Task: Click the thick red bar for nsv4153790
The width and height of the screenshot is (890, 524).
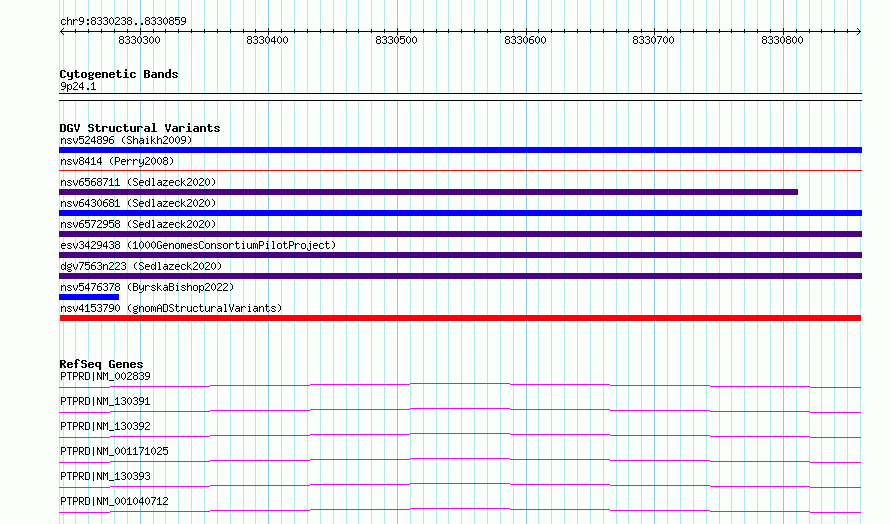Action: click(x=460, y=318)
